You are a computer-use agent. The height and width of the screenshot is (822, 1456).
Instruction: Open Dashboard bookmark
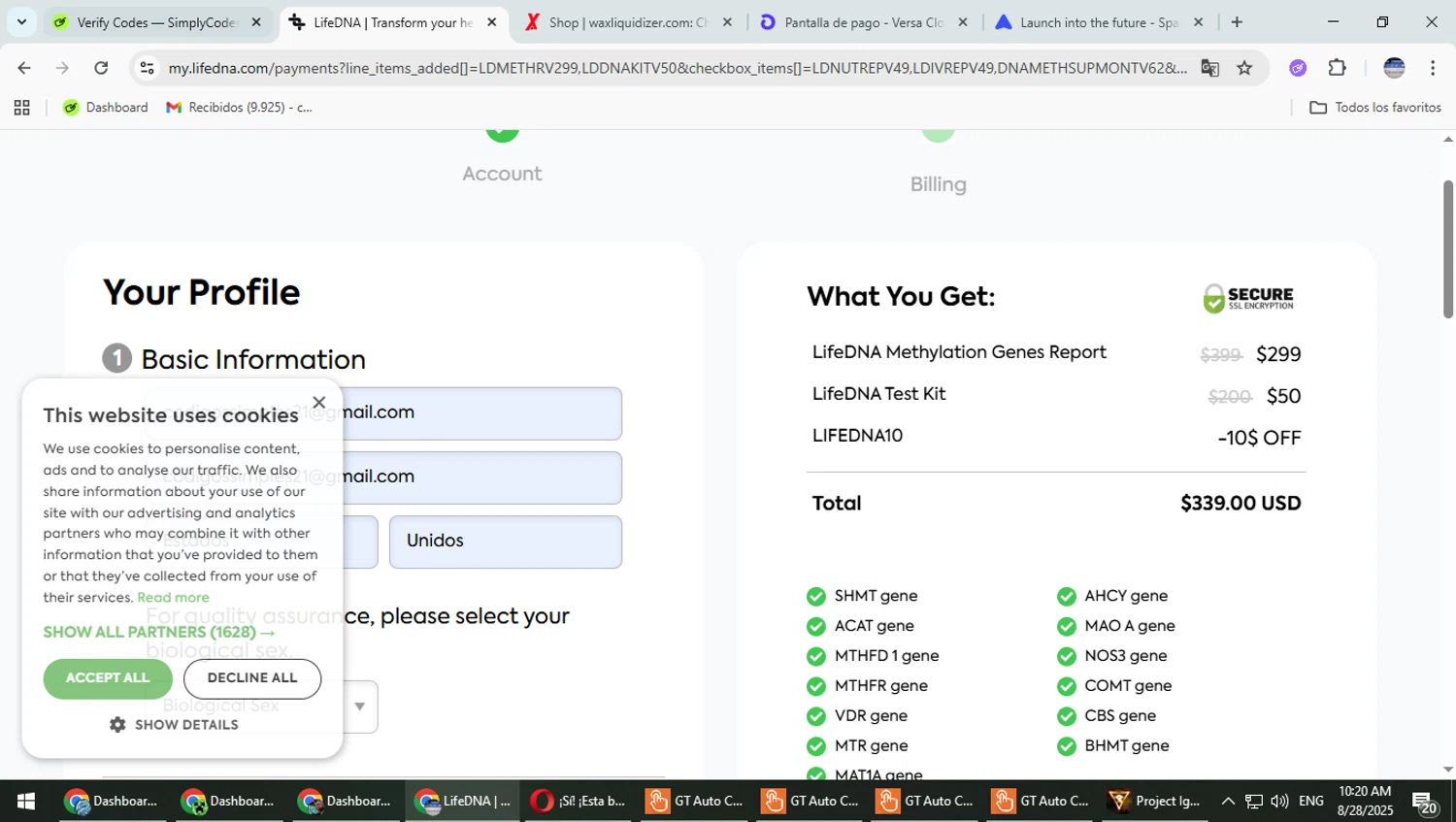click(106, 108)
